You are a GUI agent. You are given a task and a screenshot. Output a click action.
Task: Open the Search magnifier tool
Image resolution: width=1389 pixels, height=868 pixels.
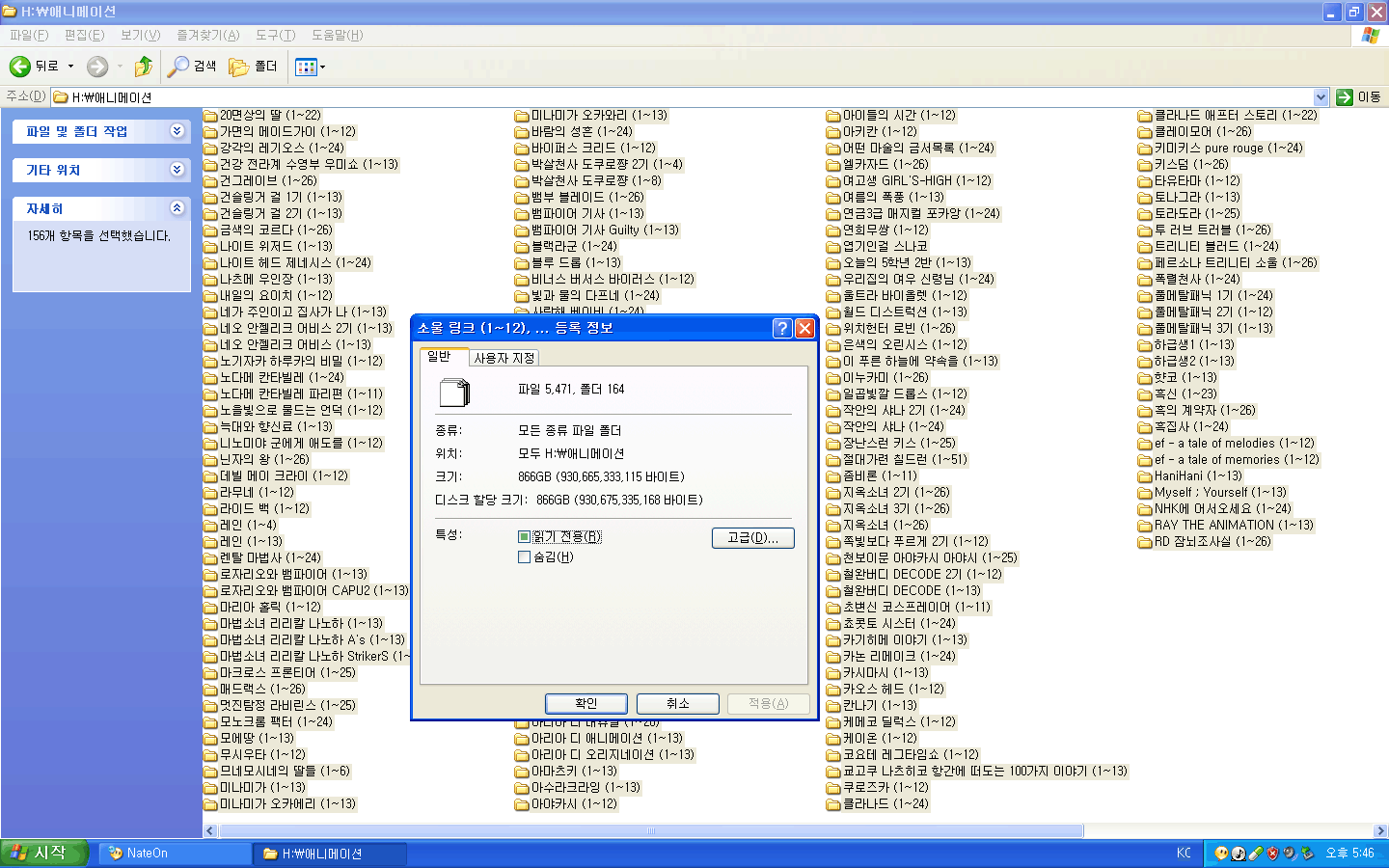(x=178, y=67)
